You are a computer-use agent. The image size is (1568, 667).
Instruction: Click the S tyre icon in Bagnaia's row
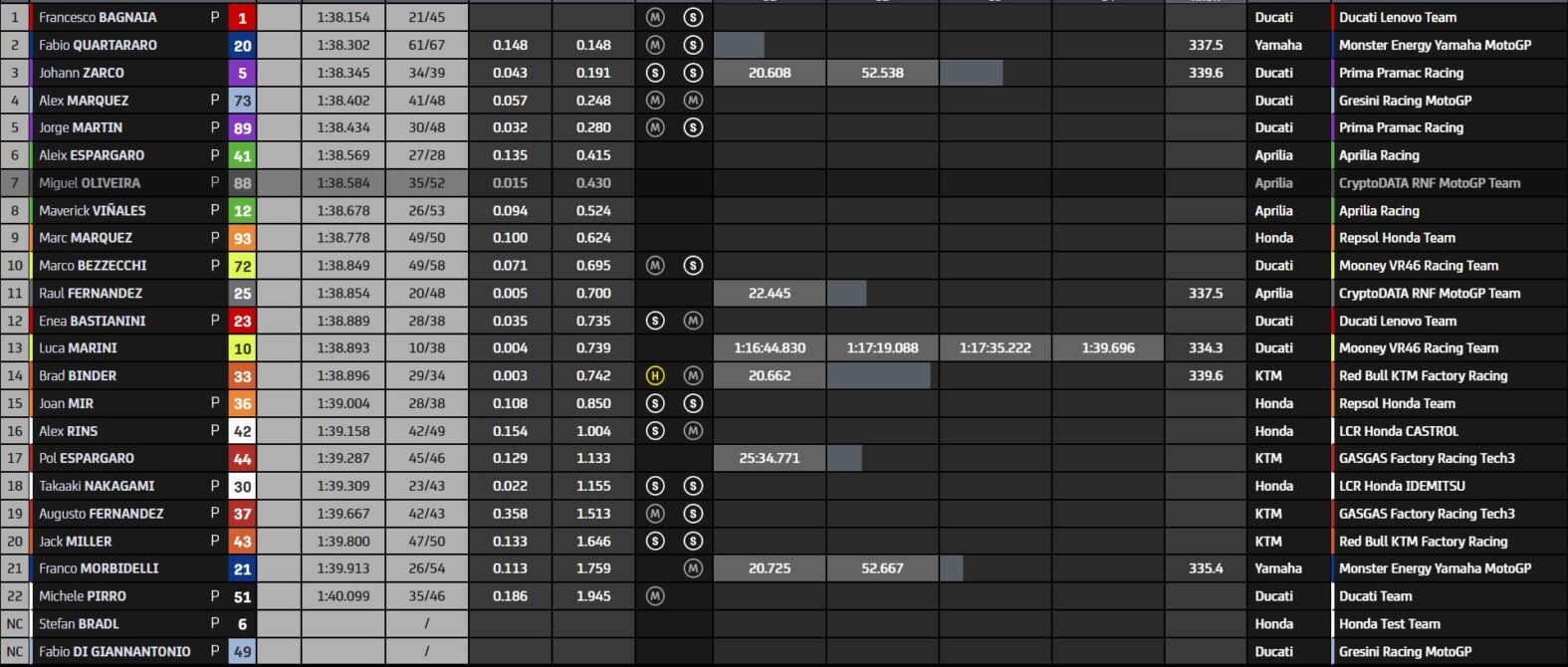click(693, 17)
